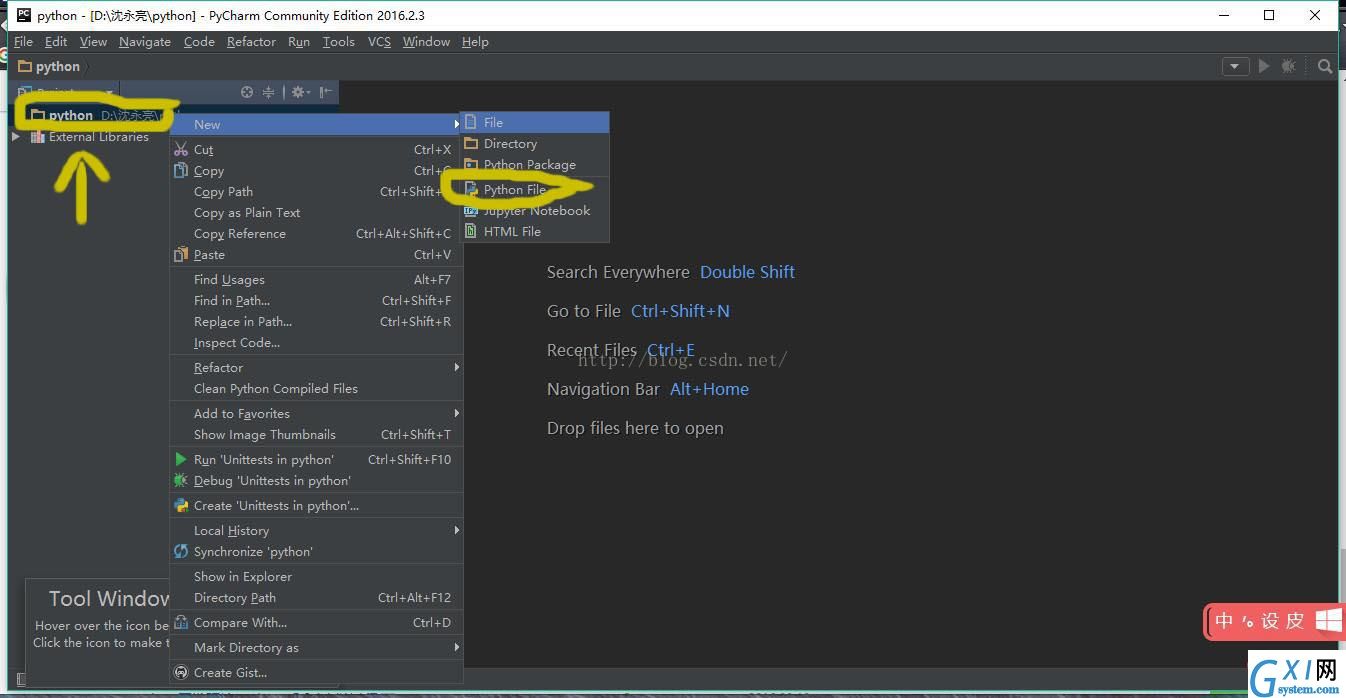The height and width of the screenshot is (698, 1346).
Task: Select Synchronize 'python' entry
Action: coord(316,551)
